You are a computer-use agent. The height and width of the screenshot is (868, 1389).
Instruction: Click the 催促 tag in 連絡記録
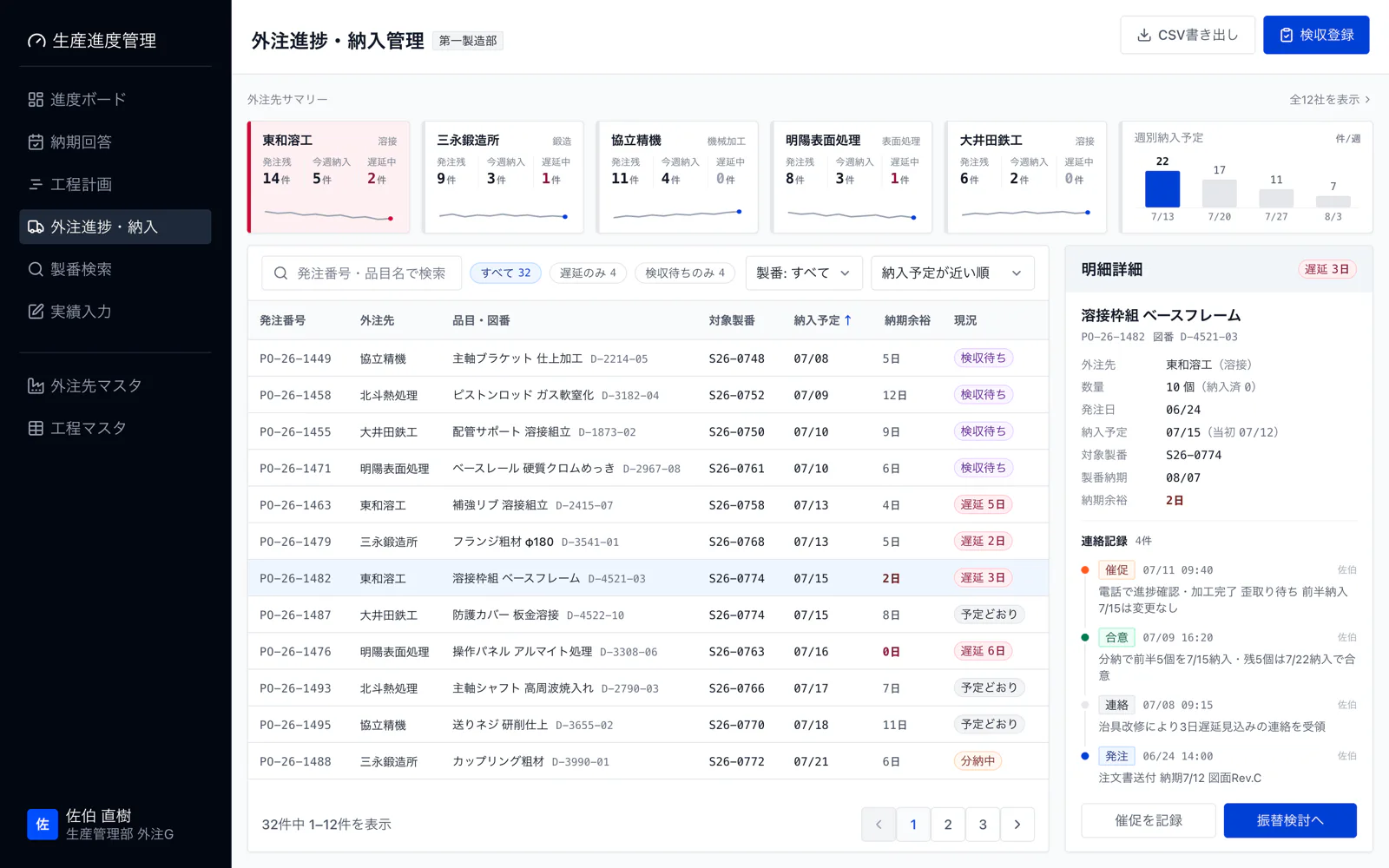[1117, 569]
